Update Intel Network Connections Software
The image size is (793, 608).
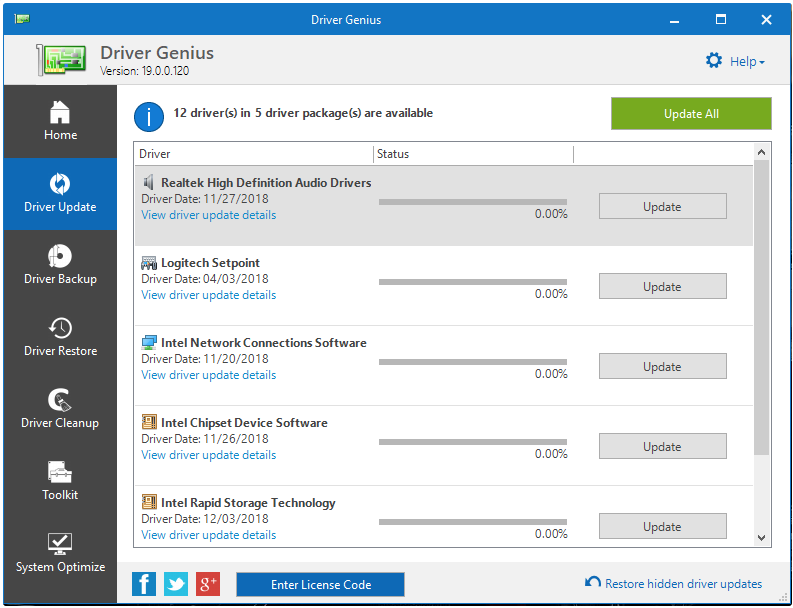[x=663, y=366]
